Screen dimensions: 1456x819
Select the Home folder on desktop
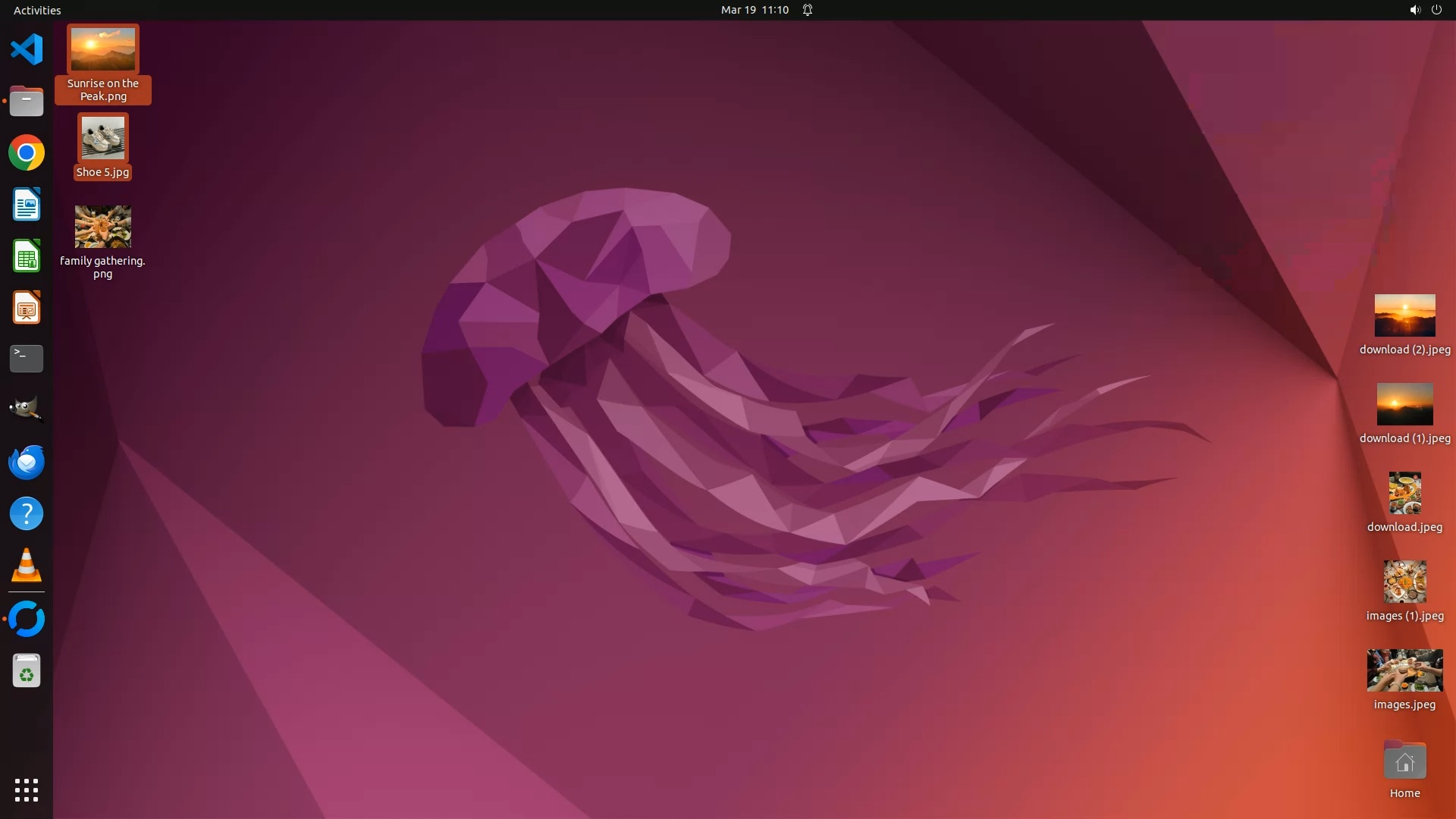[x=1404, y=762]
